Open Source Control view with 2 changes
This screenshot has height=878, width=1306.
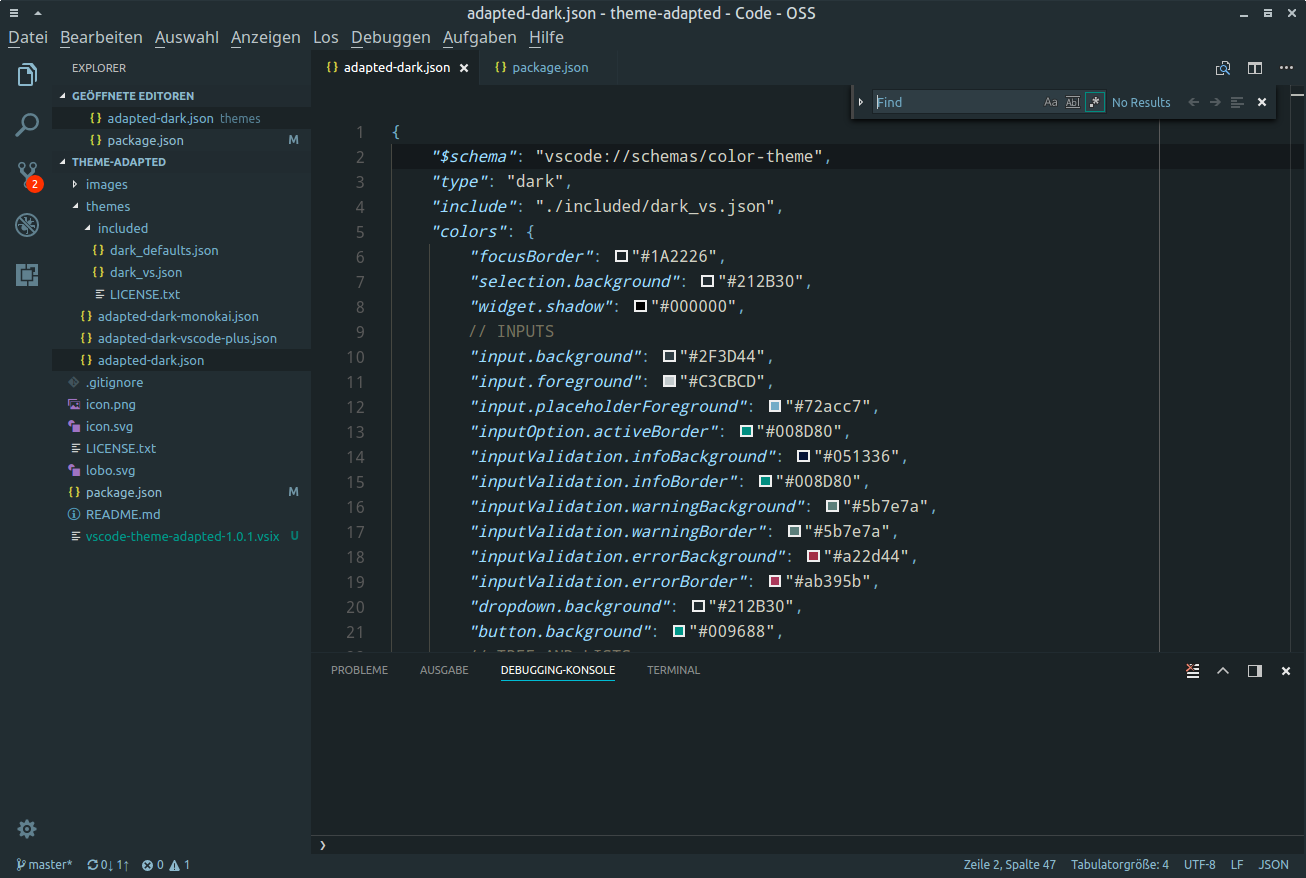point(27,176)
